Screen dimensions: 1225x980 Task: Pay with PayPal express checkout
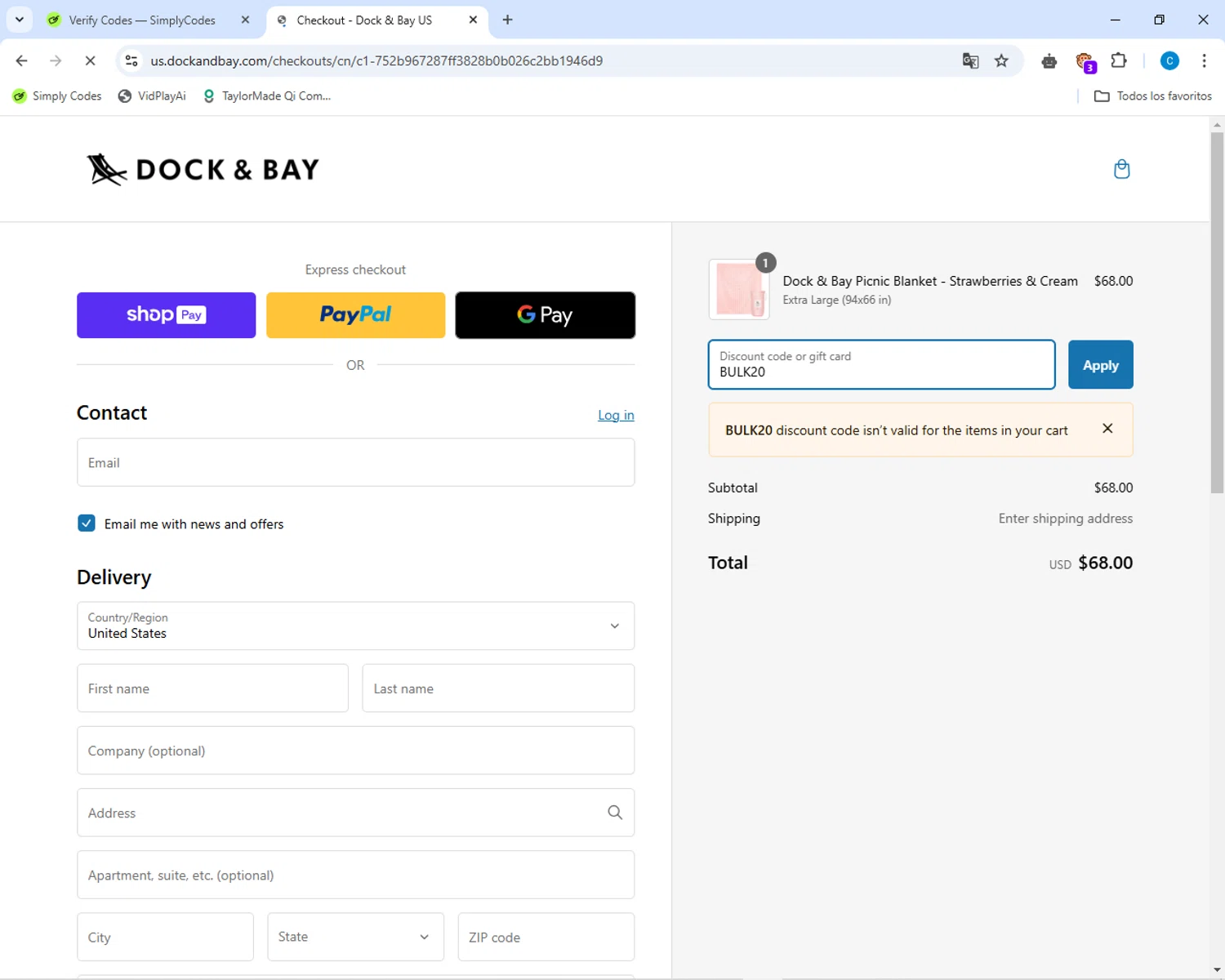pos(355,315)
